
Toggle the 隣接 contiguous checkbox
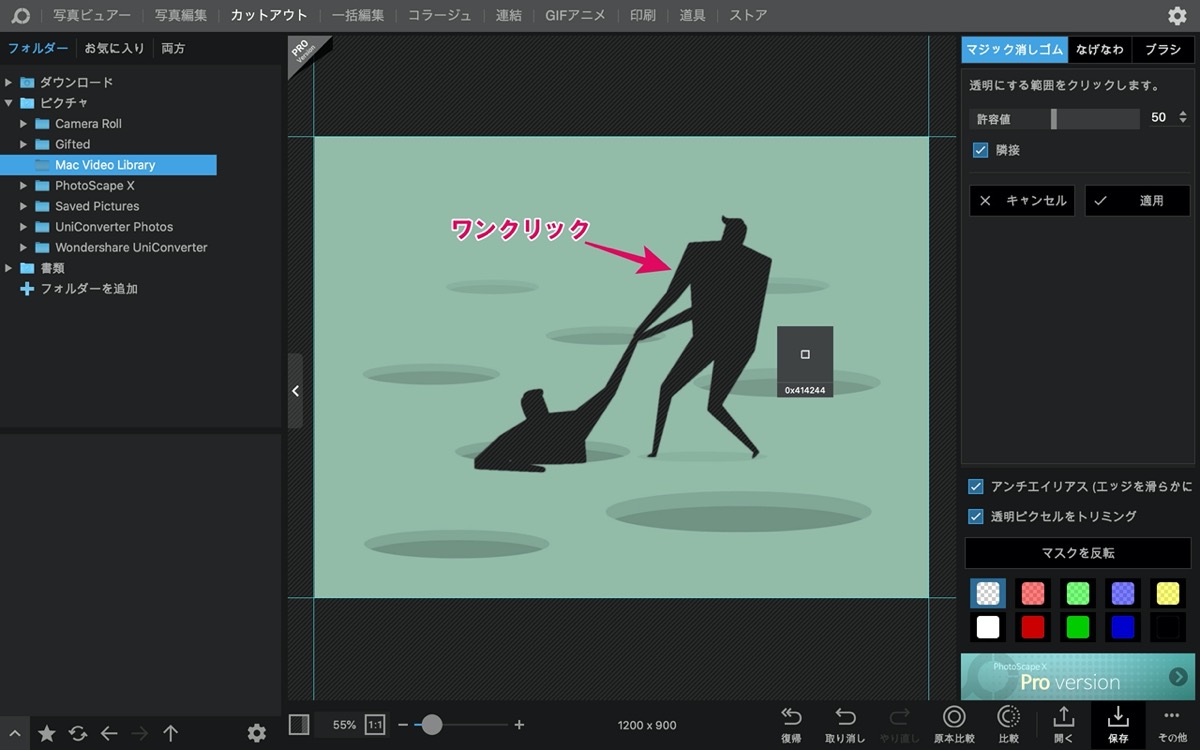pos(980,150)
